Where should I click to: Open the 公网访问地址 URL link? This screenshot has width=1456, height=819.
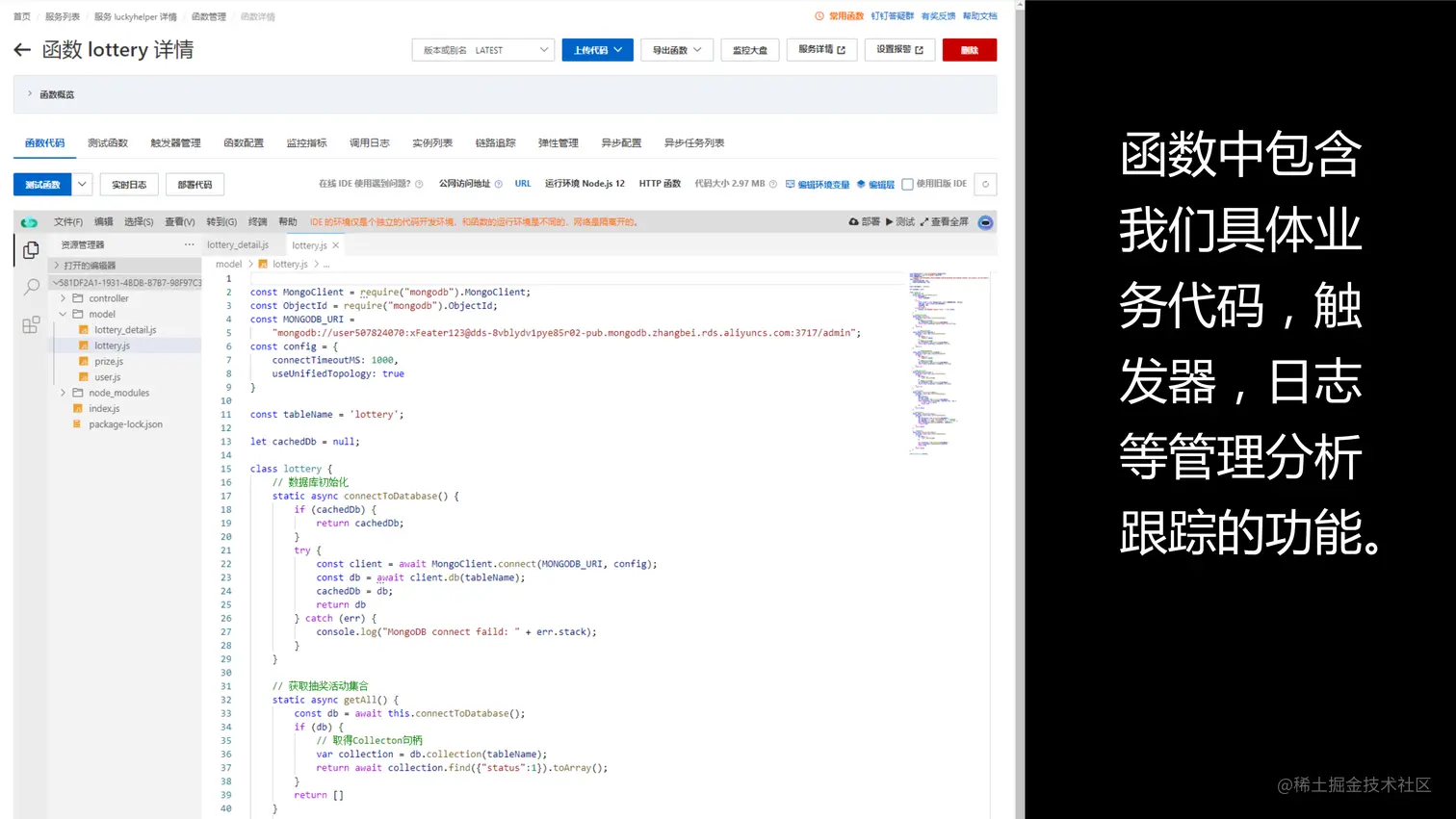click(x=523, y=184)
